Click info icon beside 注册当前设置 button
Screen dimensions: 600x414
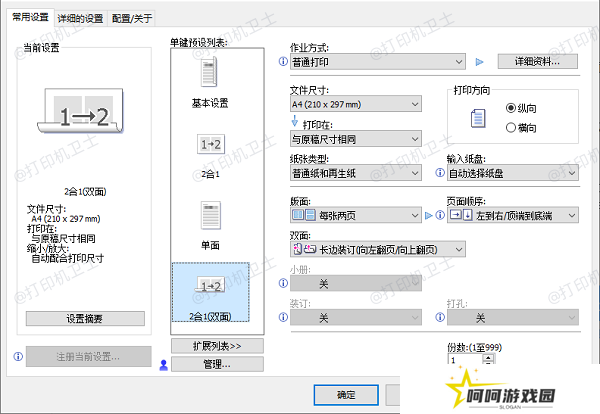[18, 356]
